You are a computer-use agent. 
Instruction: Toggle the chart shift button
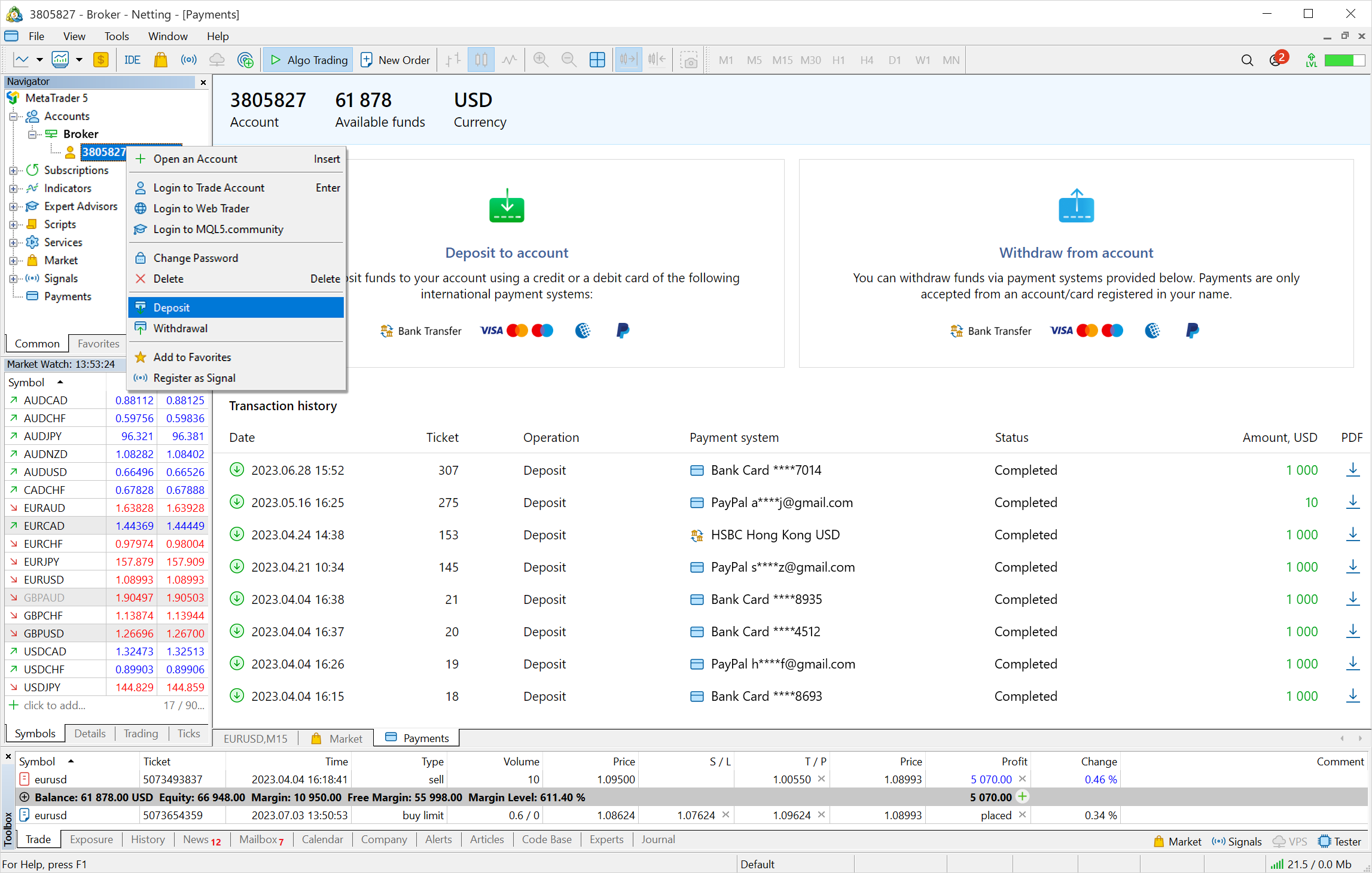657,60
